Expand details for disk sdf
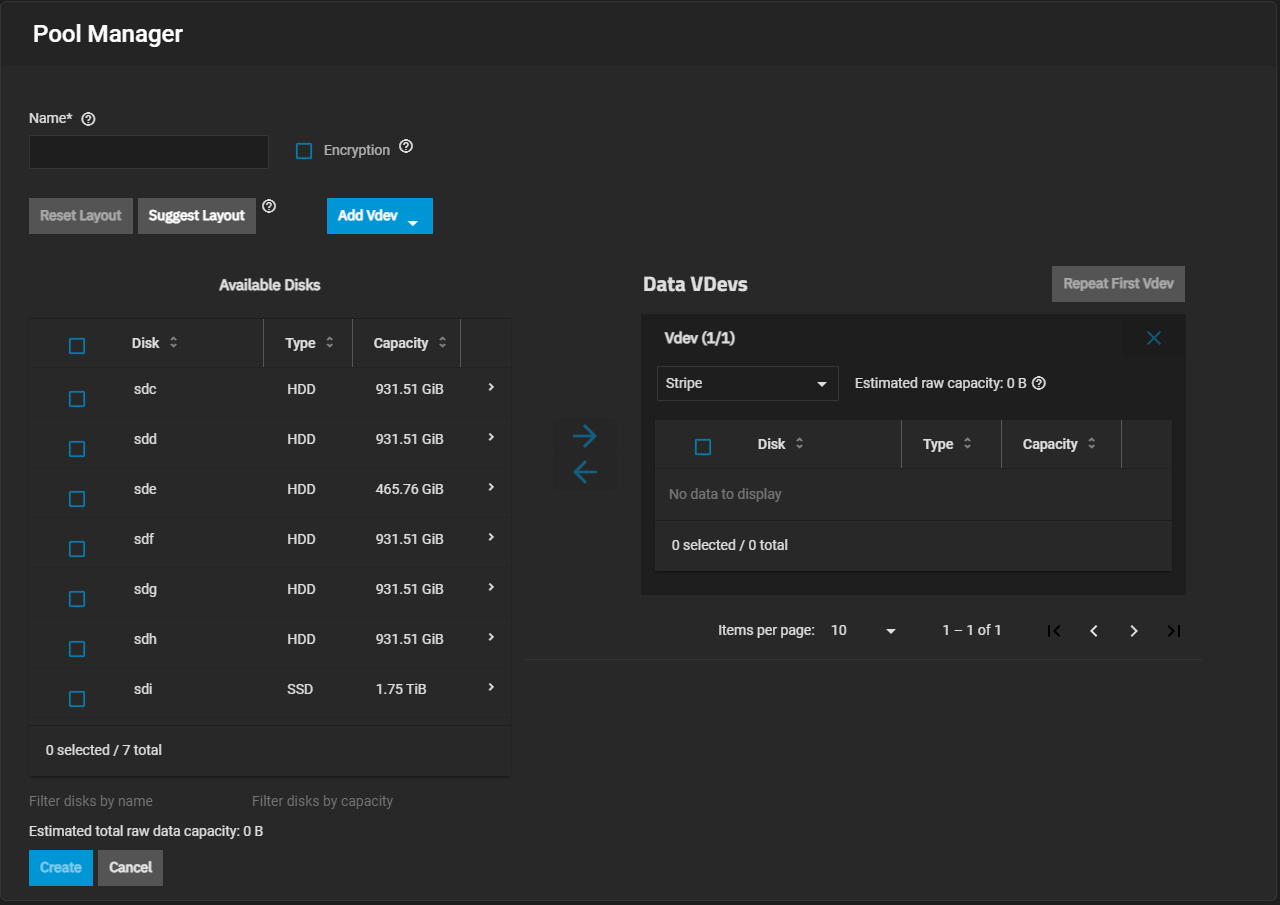Viewport: 1280px width, 905px height. (491, 537)
